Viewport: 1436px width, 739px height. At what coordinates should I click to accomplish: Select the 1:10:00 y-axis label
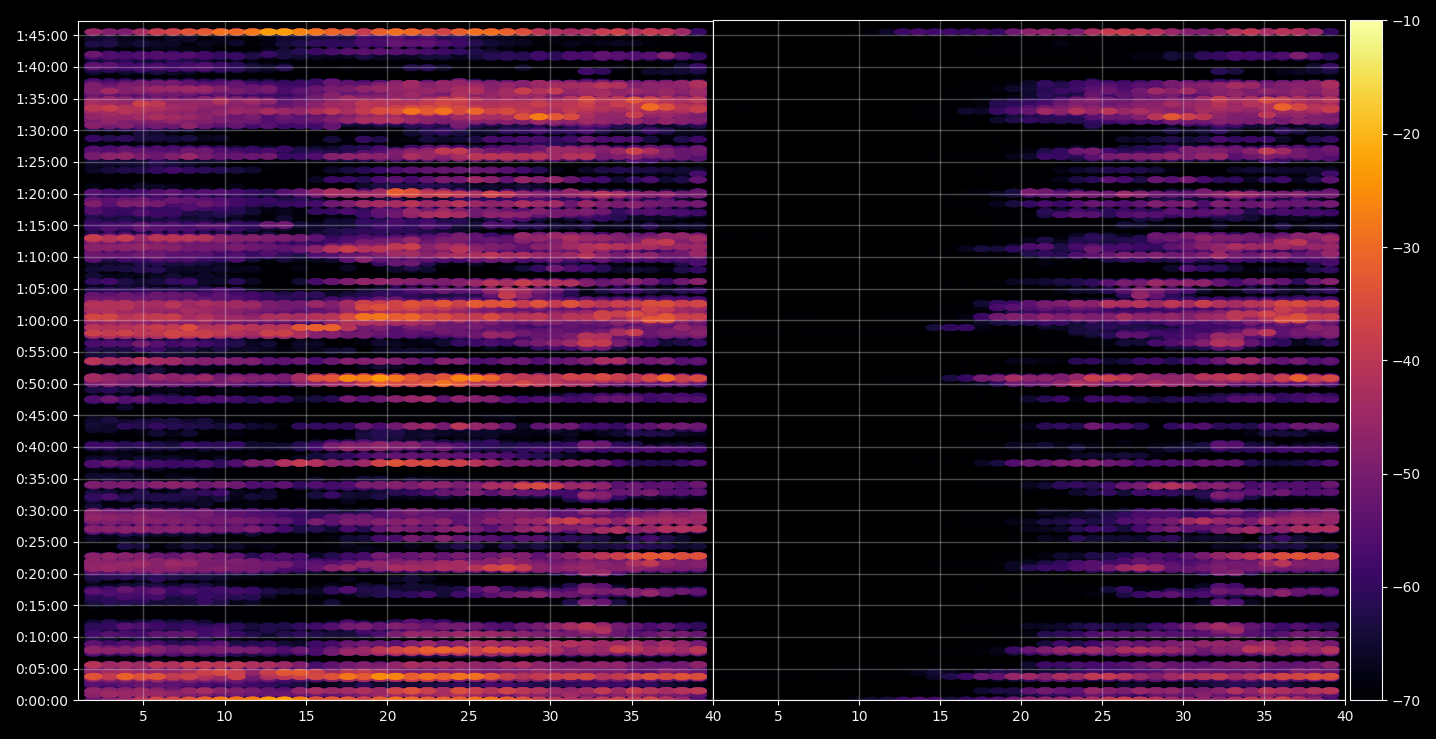coord(42,257)
